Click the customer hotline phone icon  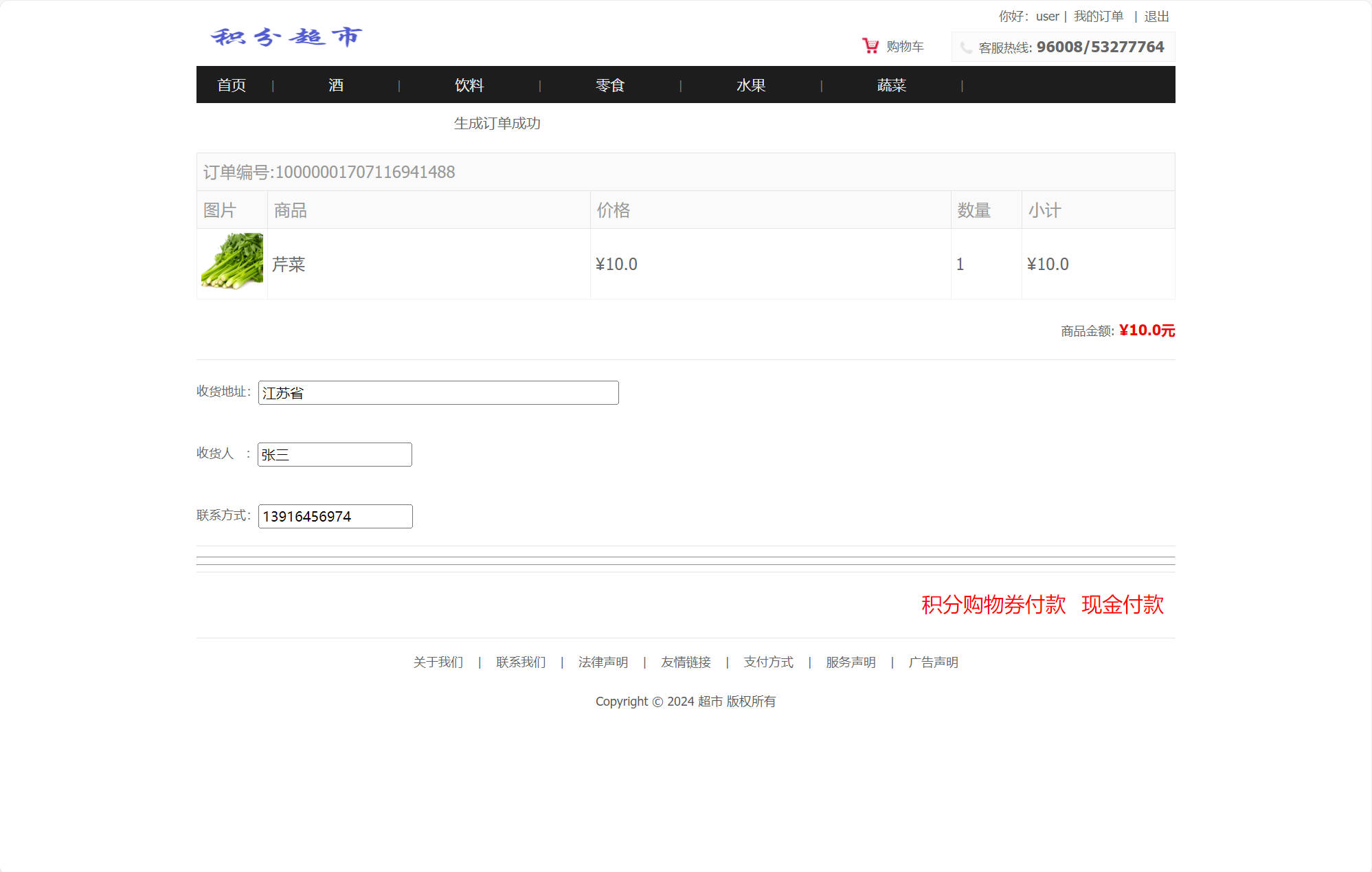coord(966,47)
